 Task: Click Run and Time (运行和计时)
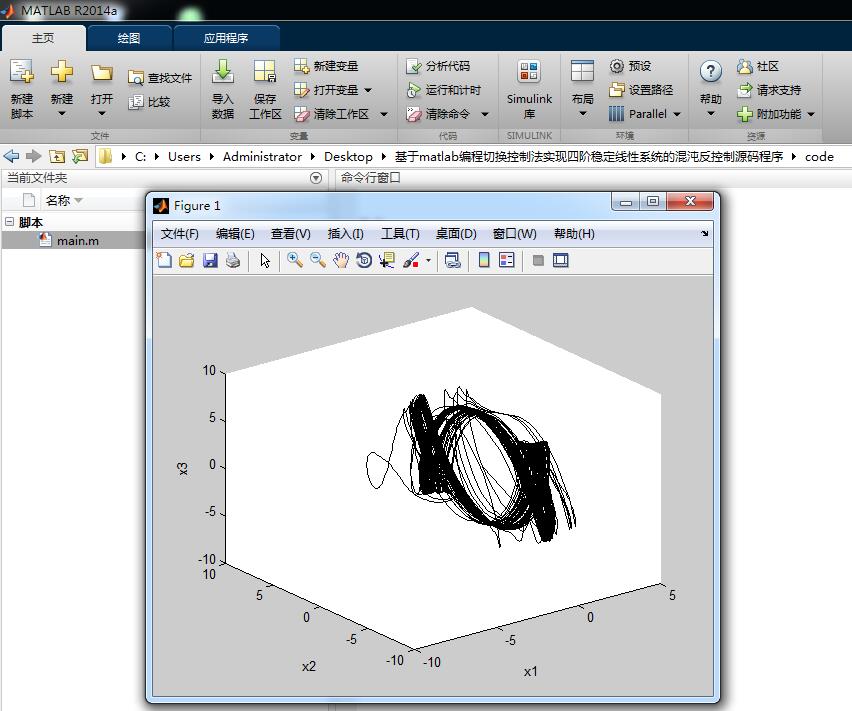(x=443, y=90)
